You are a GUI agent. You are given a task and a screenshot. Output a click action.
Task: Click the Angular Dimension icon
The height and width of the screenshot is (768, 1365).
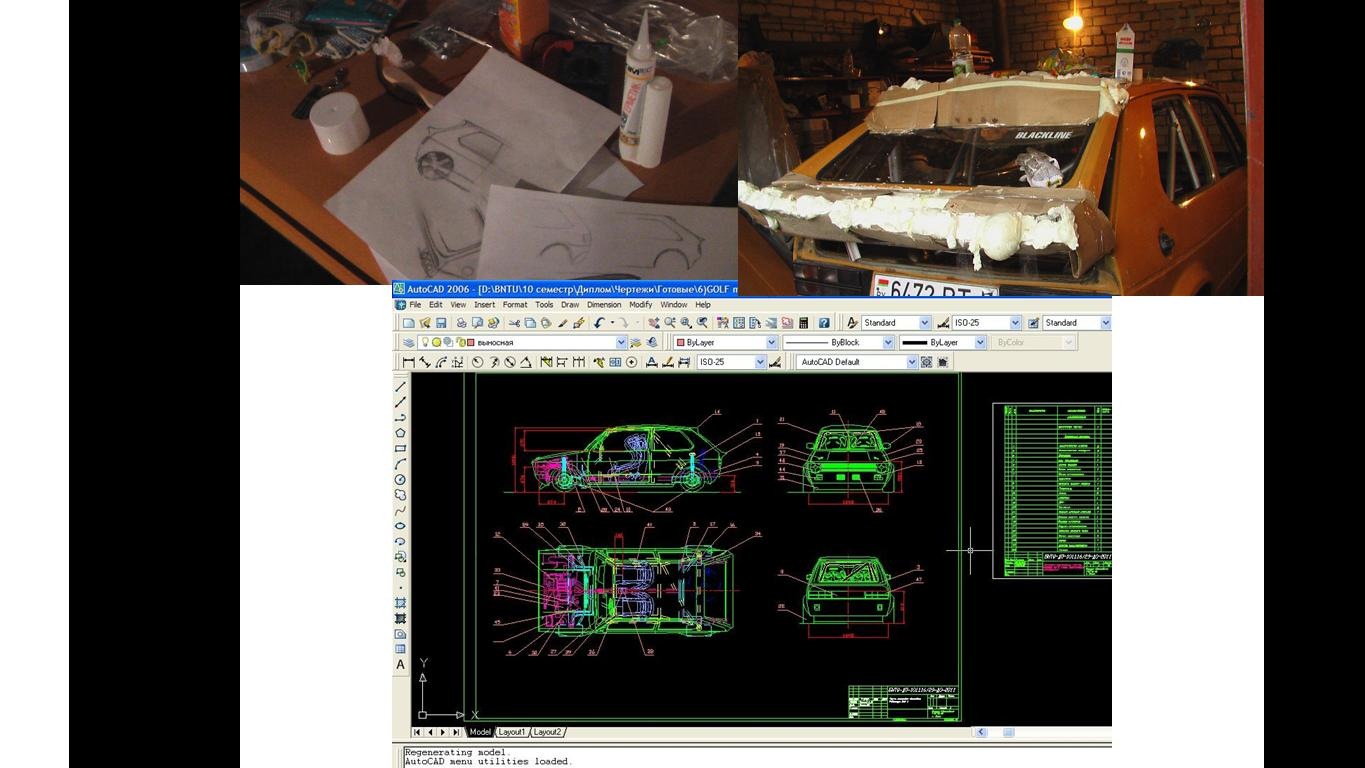[x=525, y=362]
